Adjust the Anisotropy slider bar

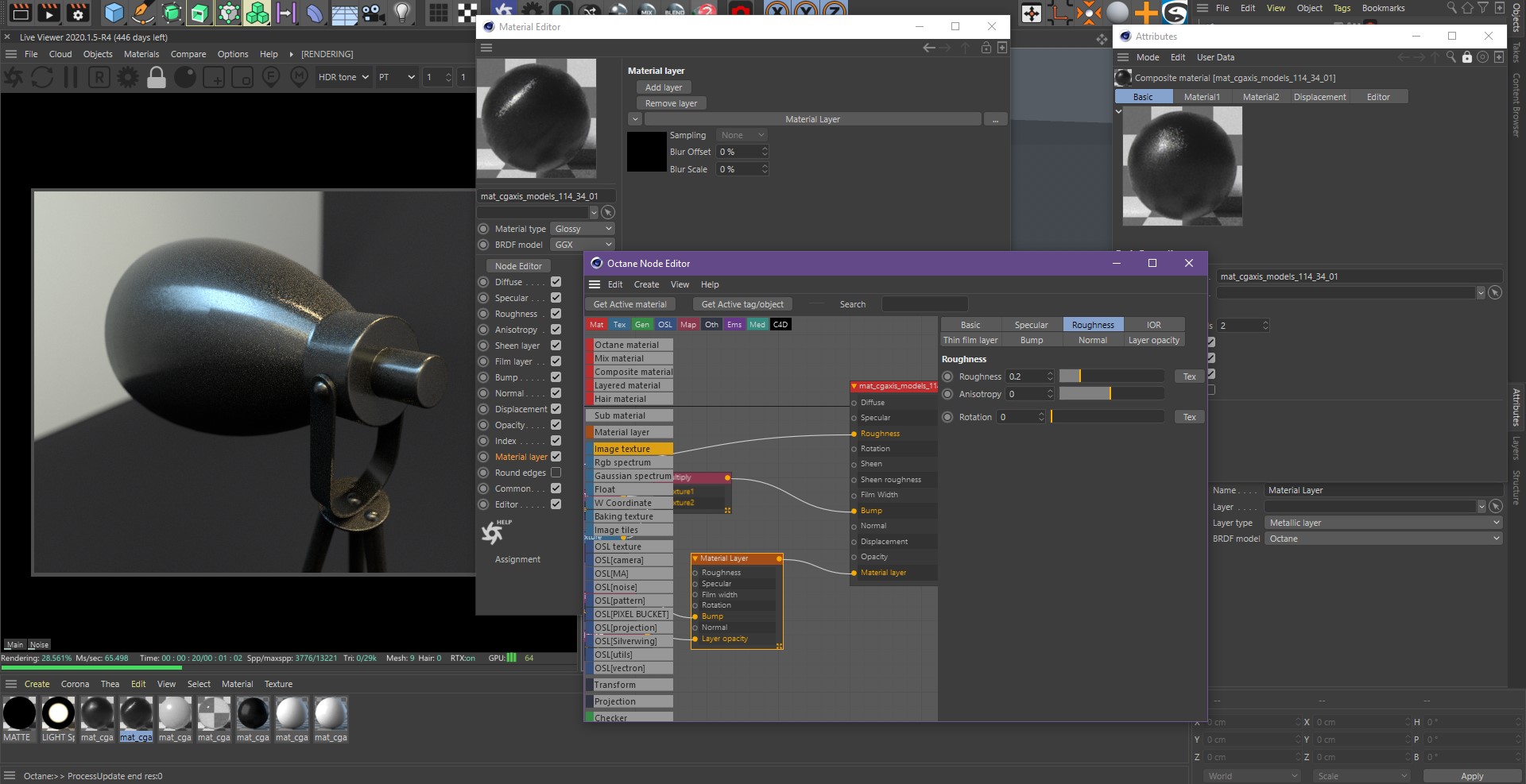[x=1111, y=394]
